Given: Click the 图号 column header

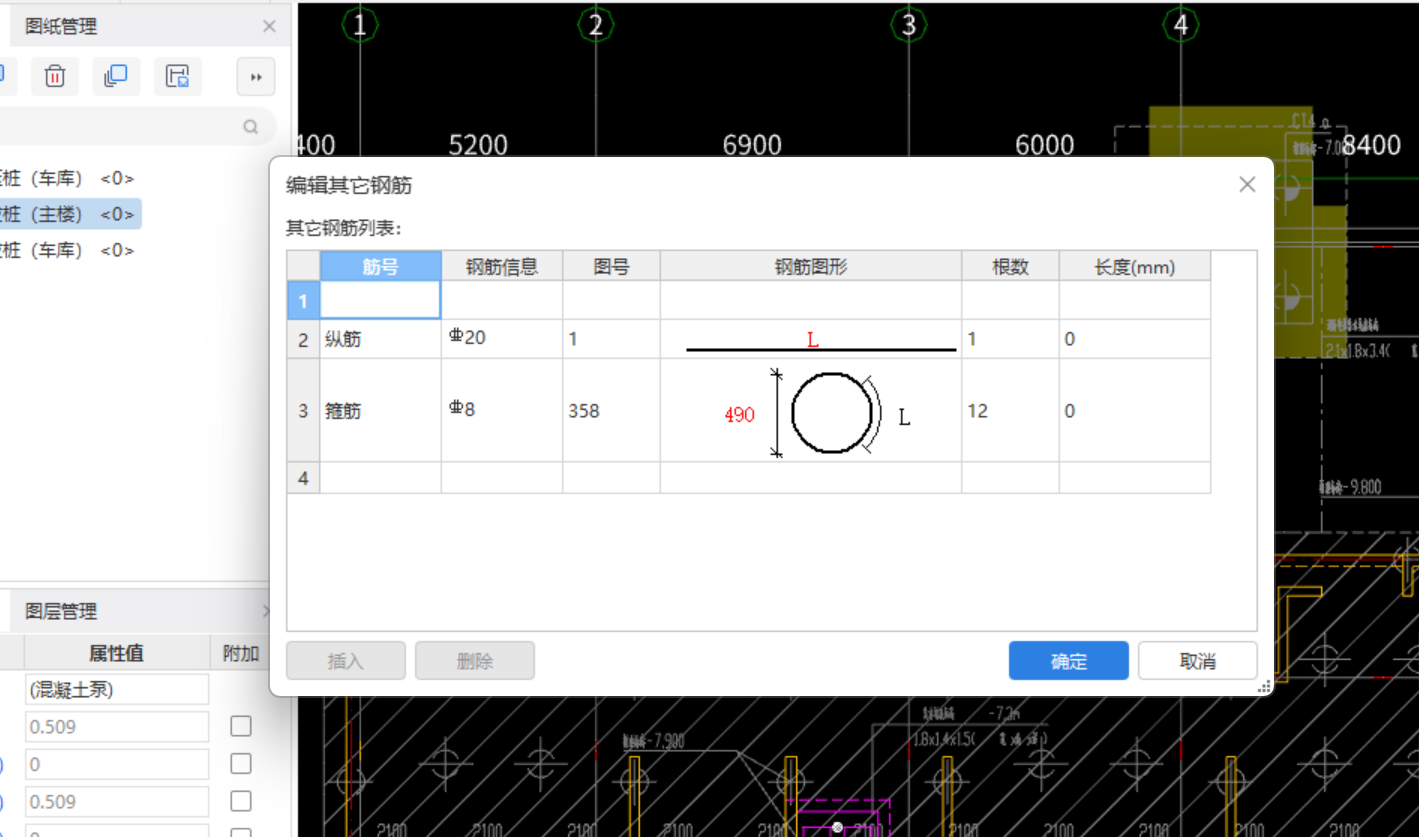Looking at the screenshot, I should (x=611, y=266).
